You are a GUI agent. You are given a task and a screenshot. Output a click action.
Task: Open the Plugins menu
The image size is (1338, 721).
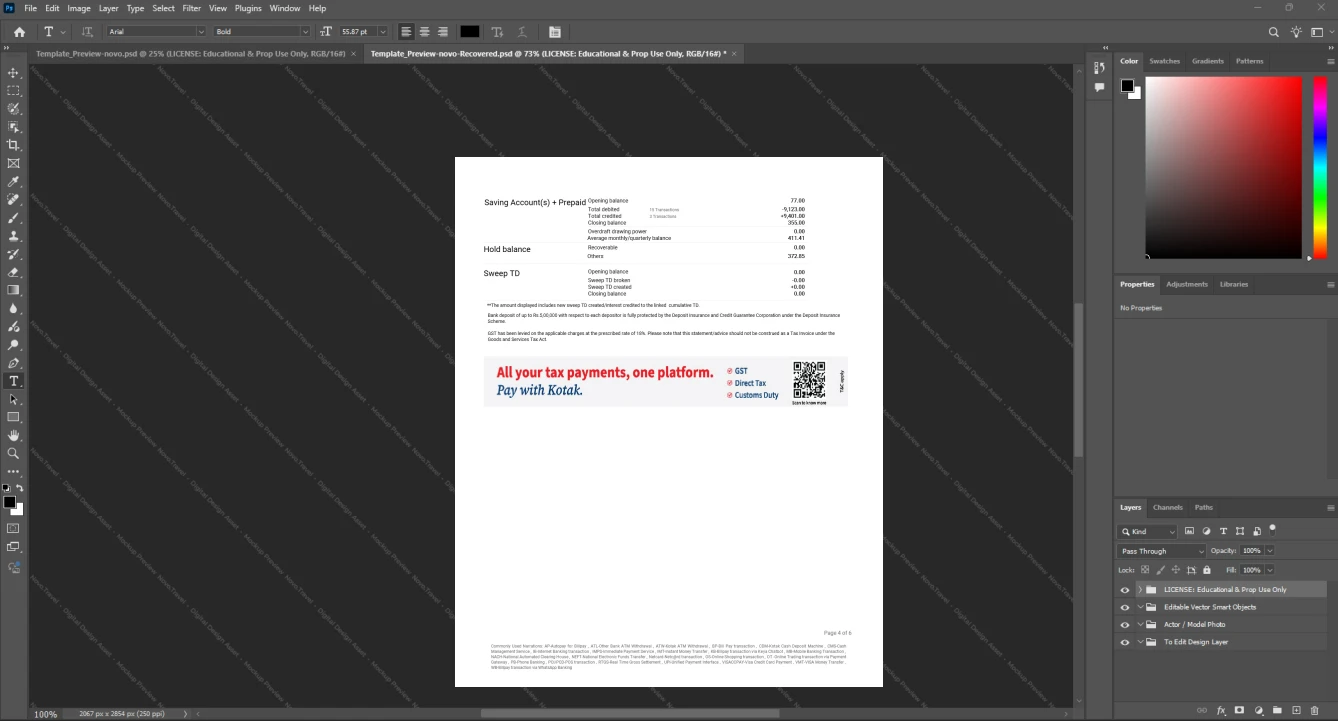[248, 8]
